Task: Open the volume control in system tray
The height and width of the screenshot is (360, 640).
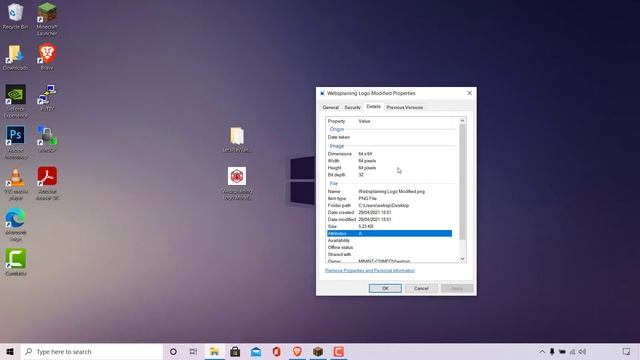Action: coord(582,351)
